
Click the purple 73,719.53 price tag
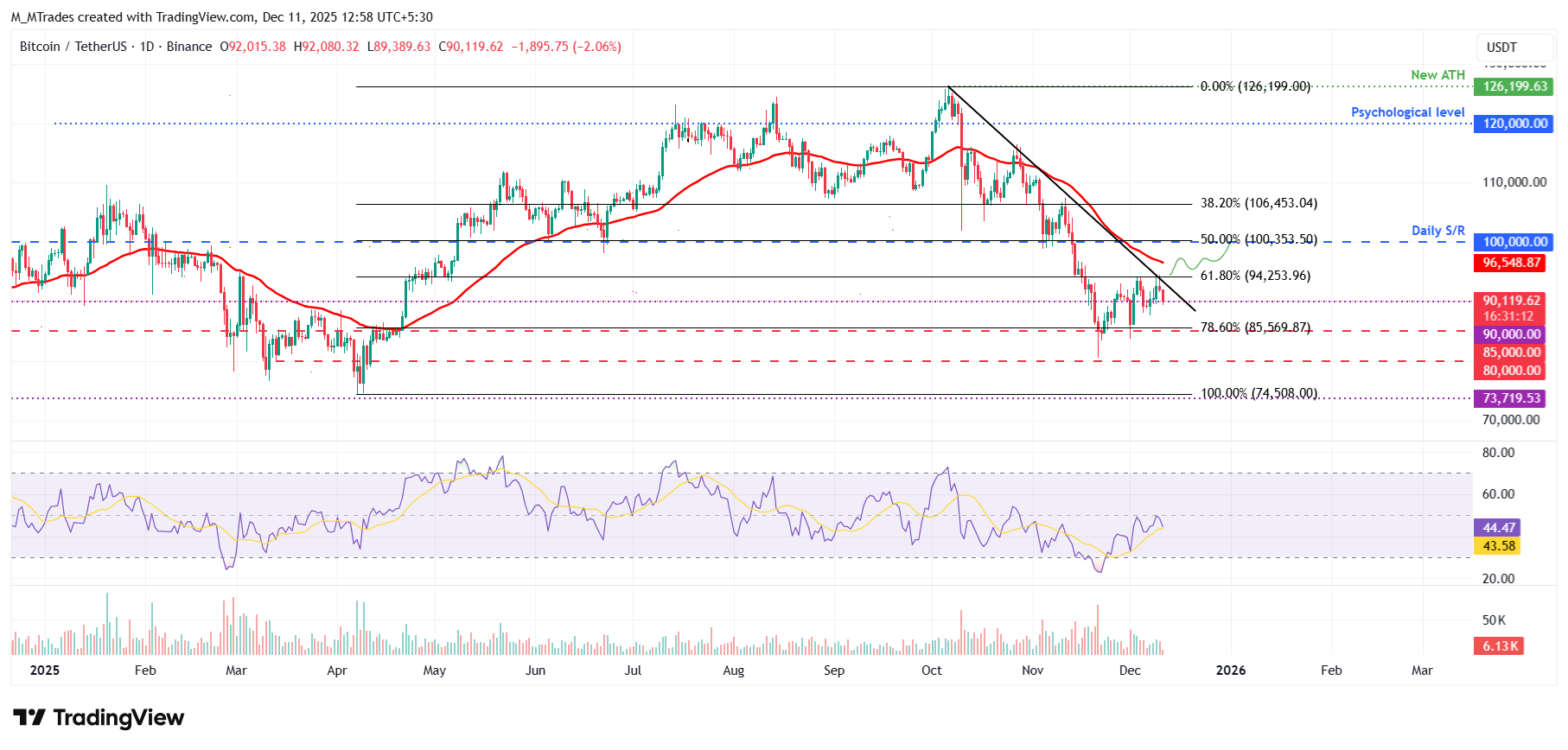coord(1511,398)
